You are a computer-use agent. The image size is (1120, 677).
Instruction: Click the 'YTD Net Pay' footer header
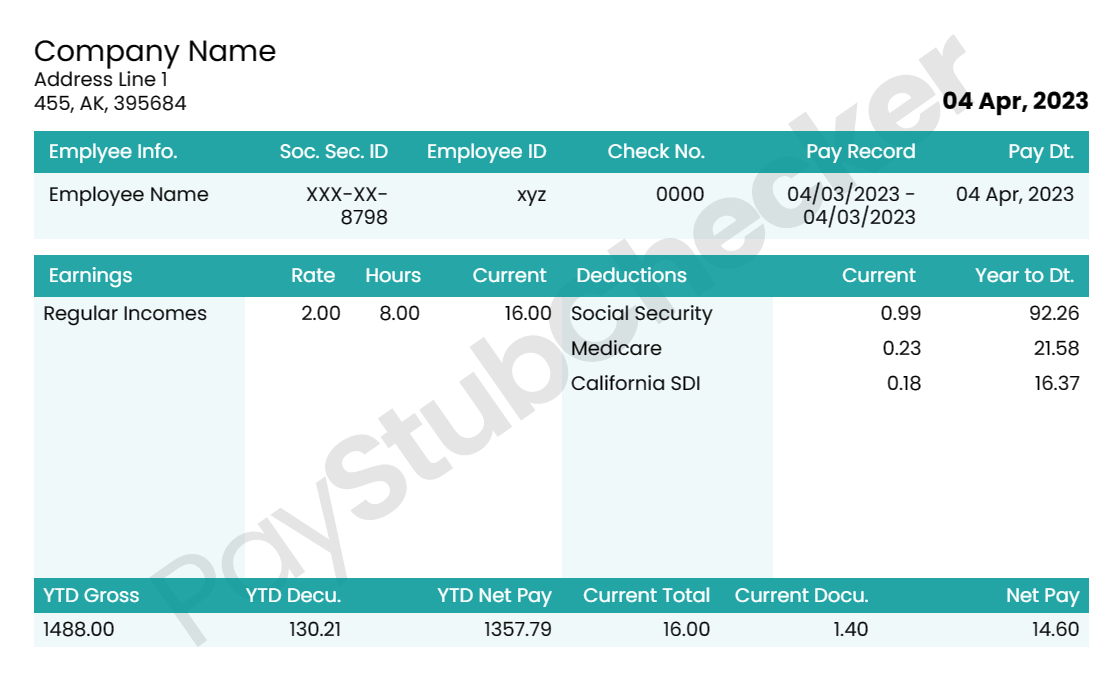point(494,596)
